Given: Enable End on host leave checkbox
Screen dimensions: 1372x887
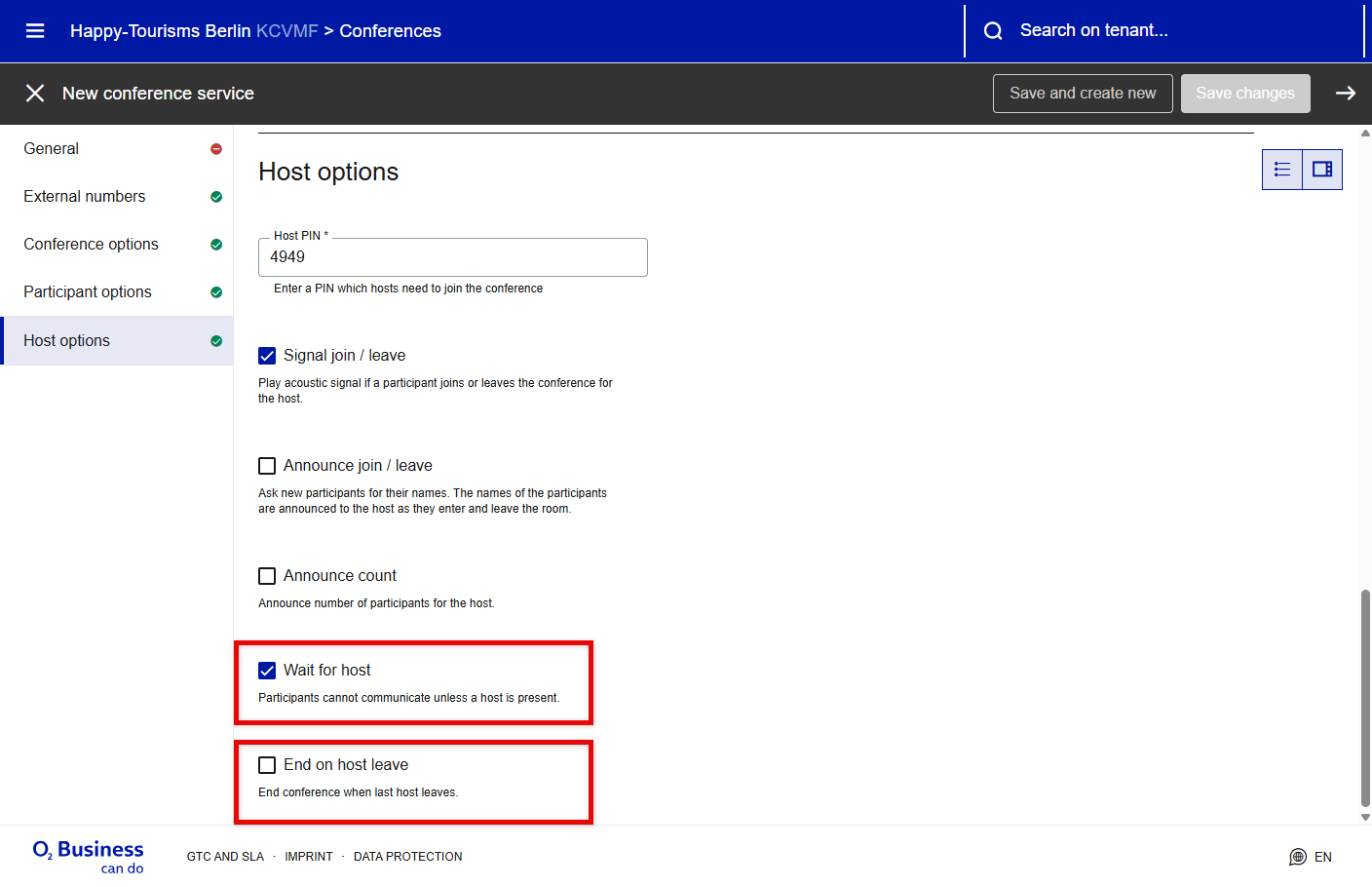Looking at the screenshot, I should (x=267, y=765).
